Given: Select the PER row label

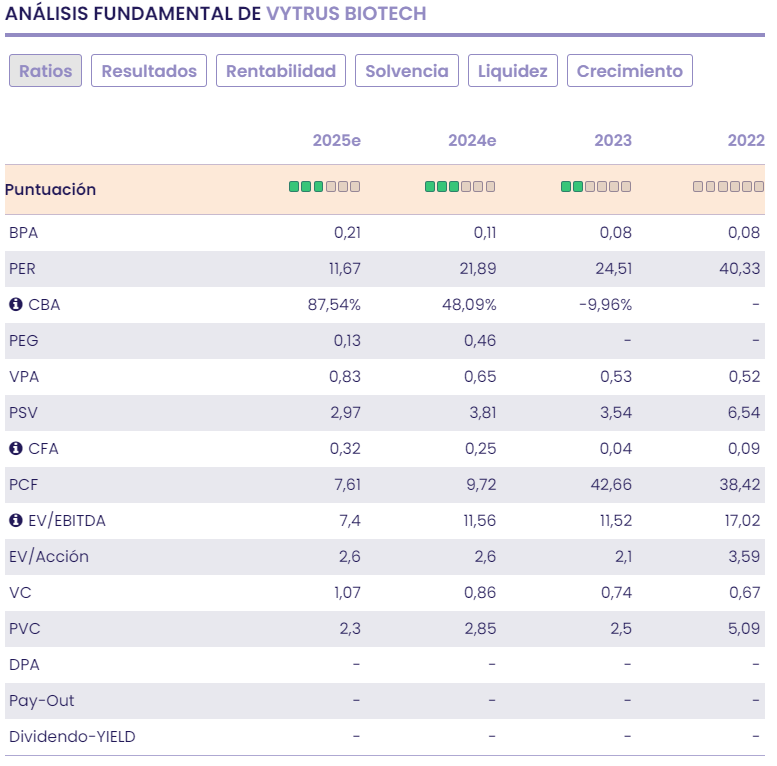Looking at the screenshot, I should (23, 269).
